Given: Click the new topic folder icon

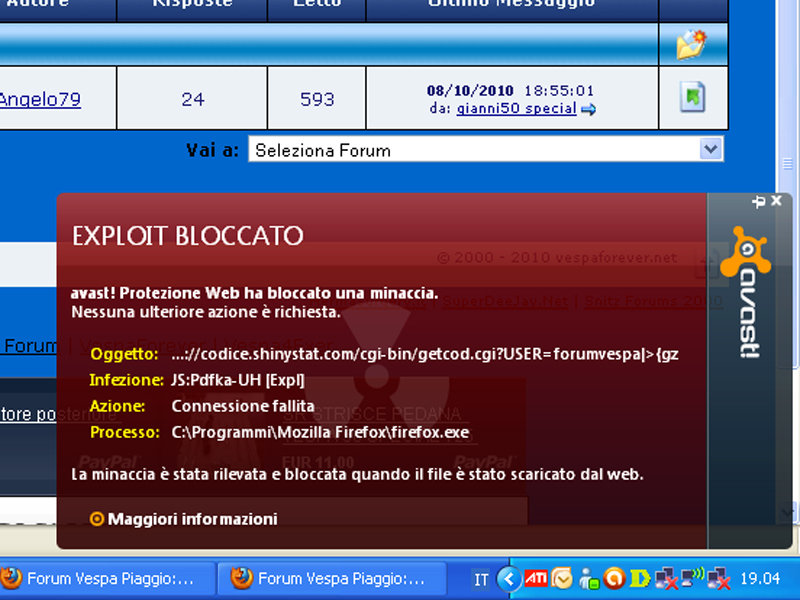Looking at the screenshot, I should (691, 44).
